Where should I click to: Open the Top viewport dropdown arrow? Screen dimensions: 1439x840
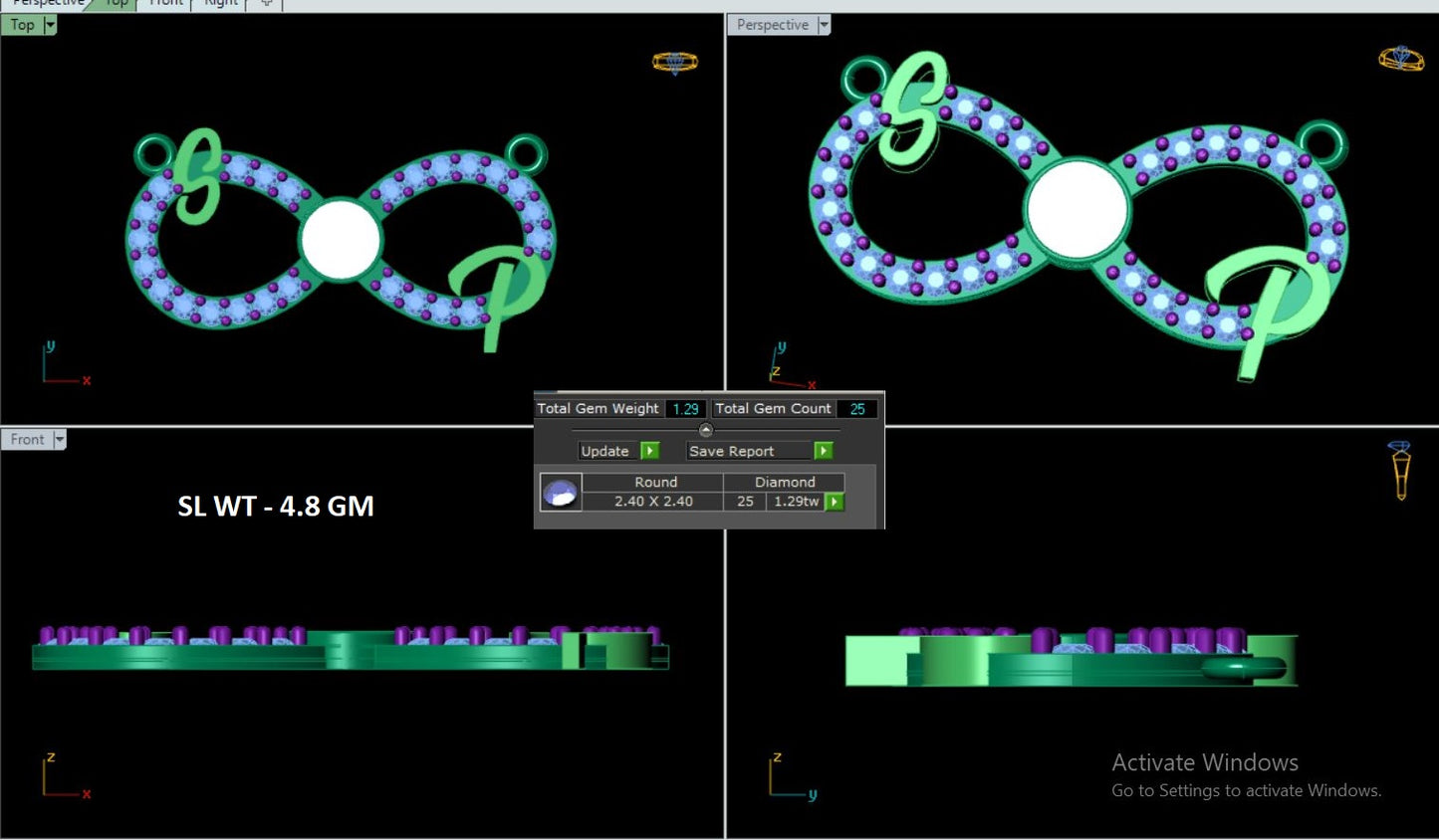coord(50,25)
